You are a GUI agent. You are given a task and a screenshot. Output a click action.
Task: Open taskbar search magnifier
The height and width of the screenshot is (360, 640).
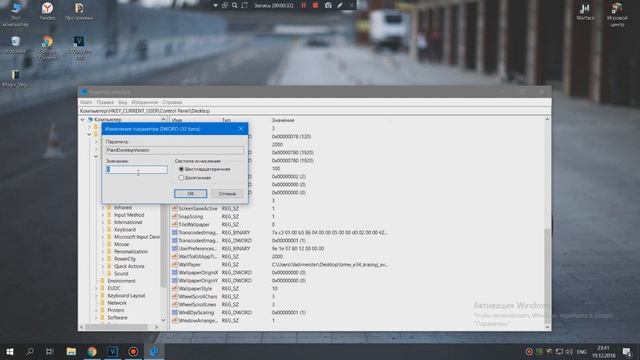click(x=30, y=351)
